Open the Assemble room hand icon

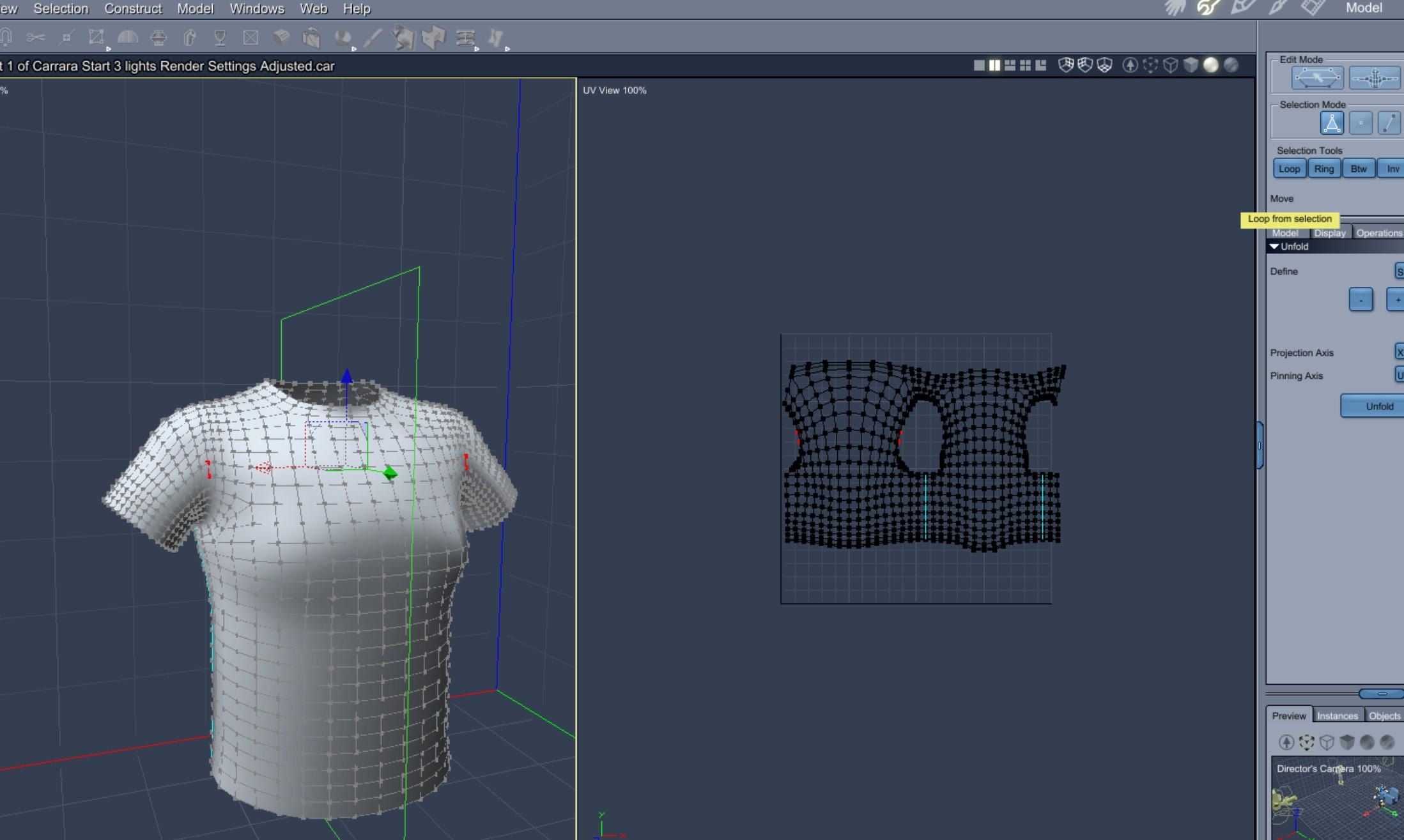point(1175,8)
